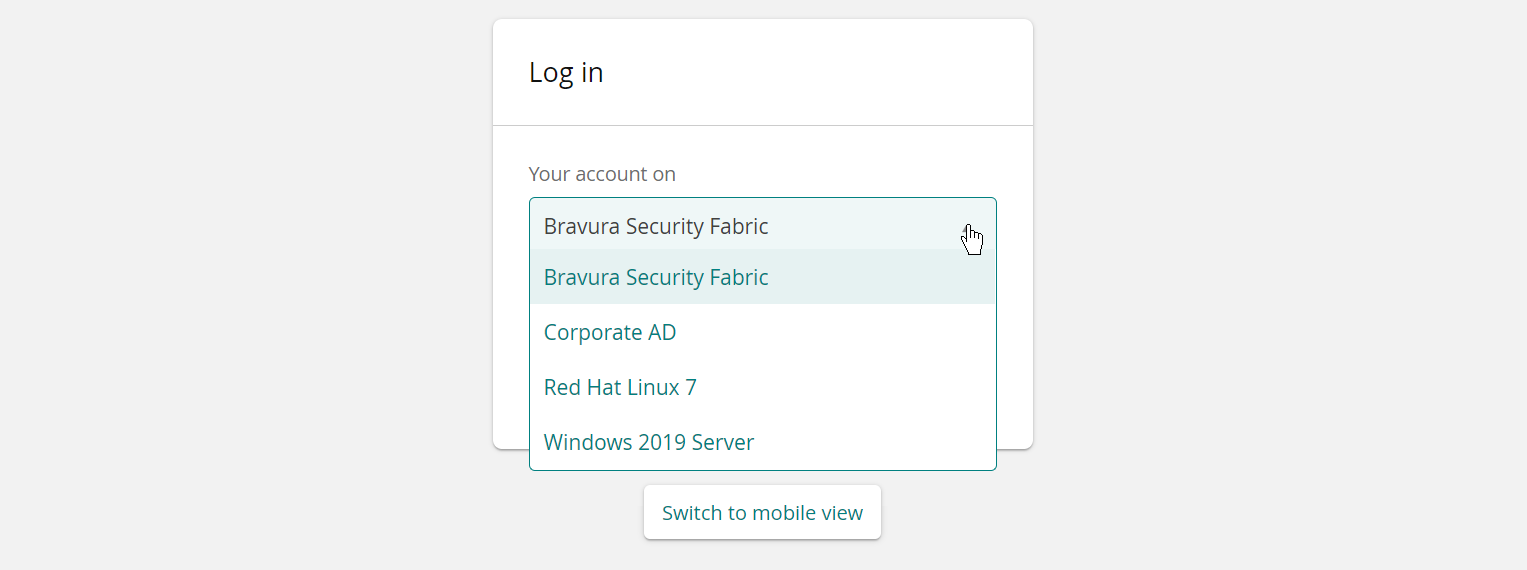Toggle the dropdown arrow beside Bravura Security Fabric
The width and height of the screenshot is (1527, 570).
[x=966, y=228]
